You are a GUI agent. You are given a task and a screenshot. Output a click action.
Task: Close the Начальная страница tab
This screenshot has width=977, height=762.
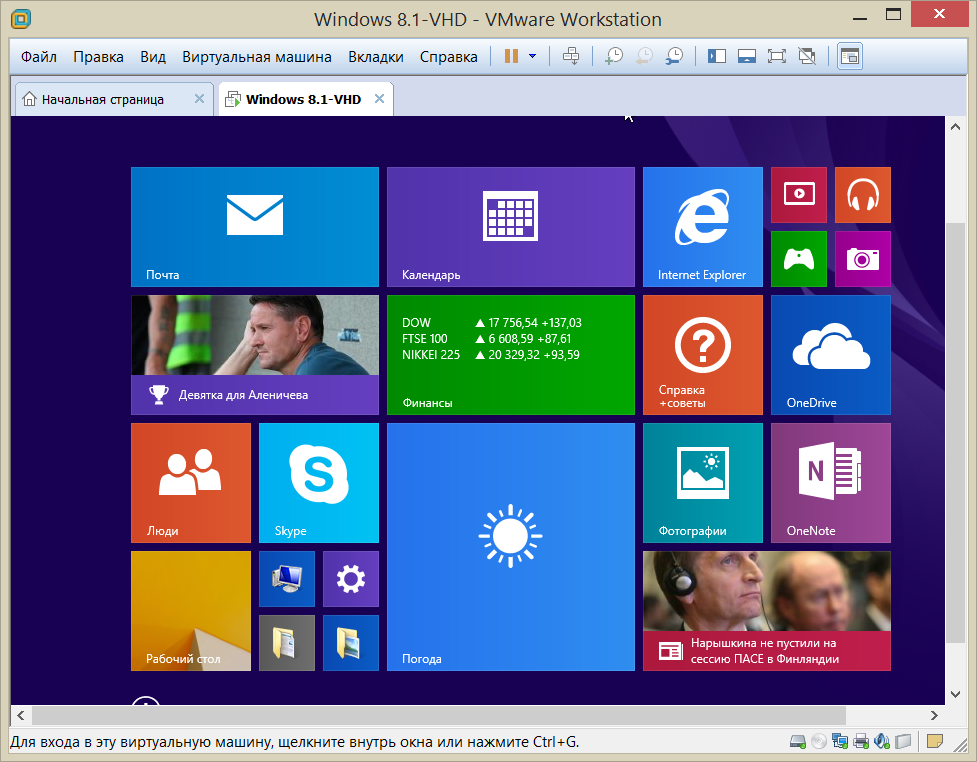[x=199, y=98]
